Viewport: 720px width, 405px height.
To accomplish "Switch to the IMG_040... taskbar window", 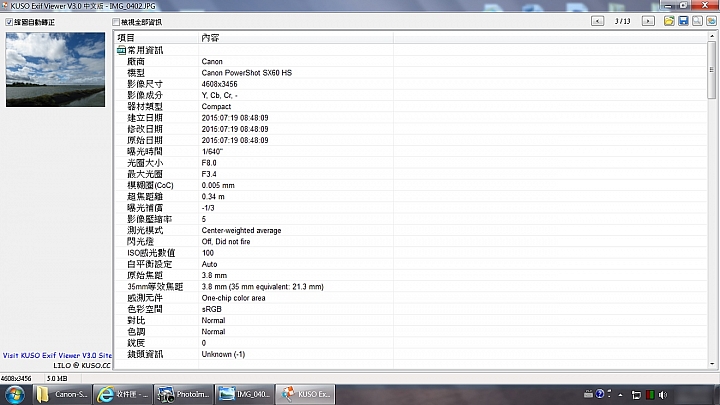I will pos(244,394).
